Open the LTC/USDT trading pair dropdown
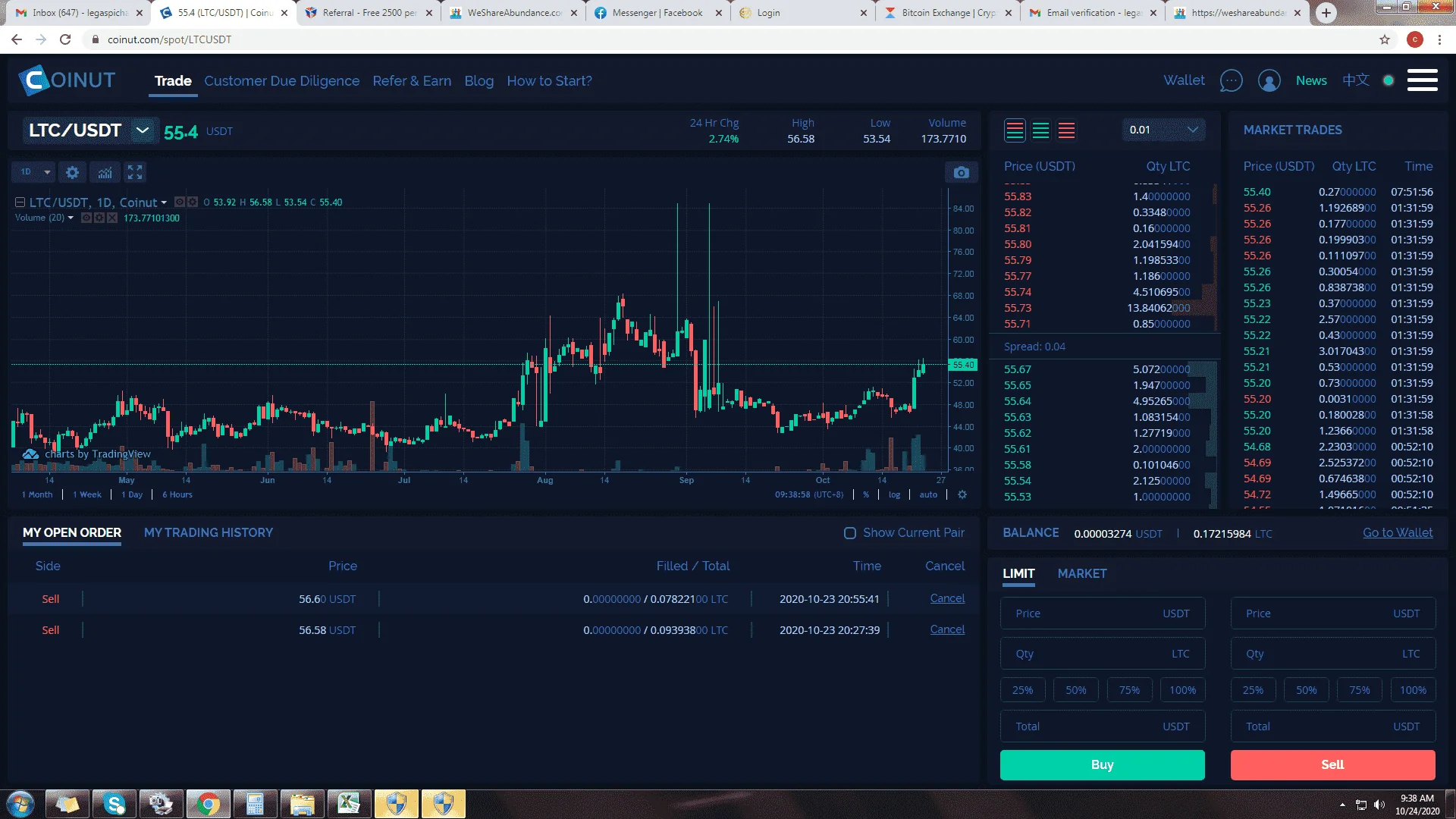Screen dimensions: 1456x819 point(142,130)
